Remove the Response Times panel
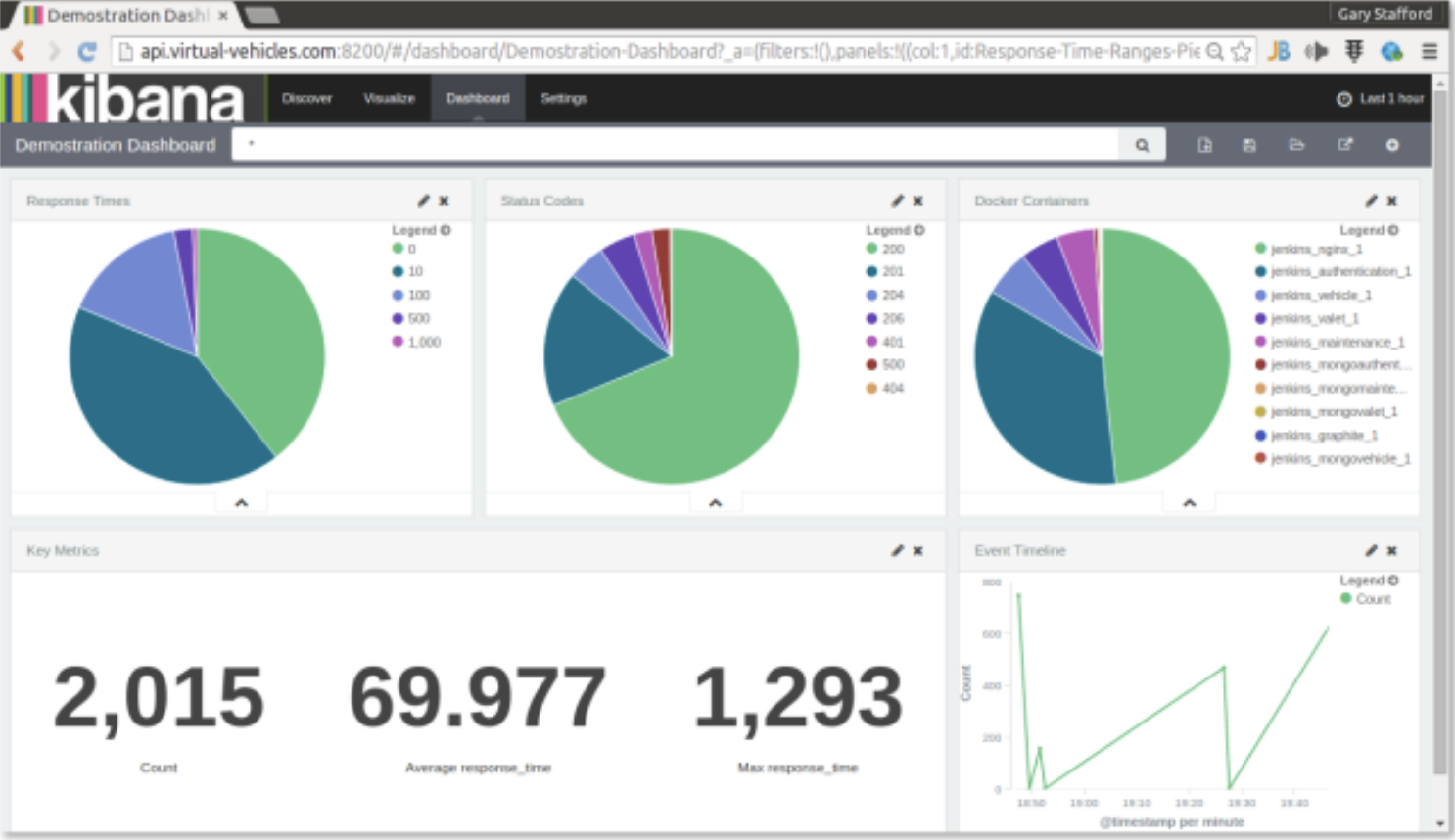Screen dimensions: 1455x840 444,200
